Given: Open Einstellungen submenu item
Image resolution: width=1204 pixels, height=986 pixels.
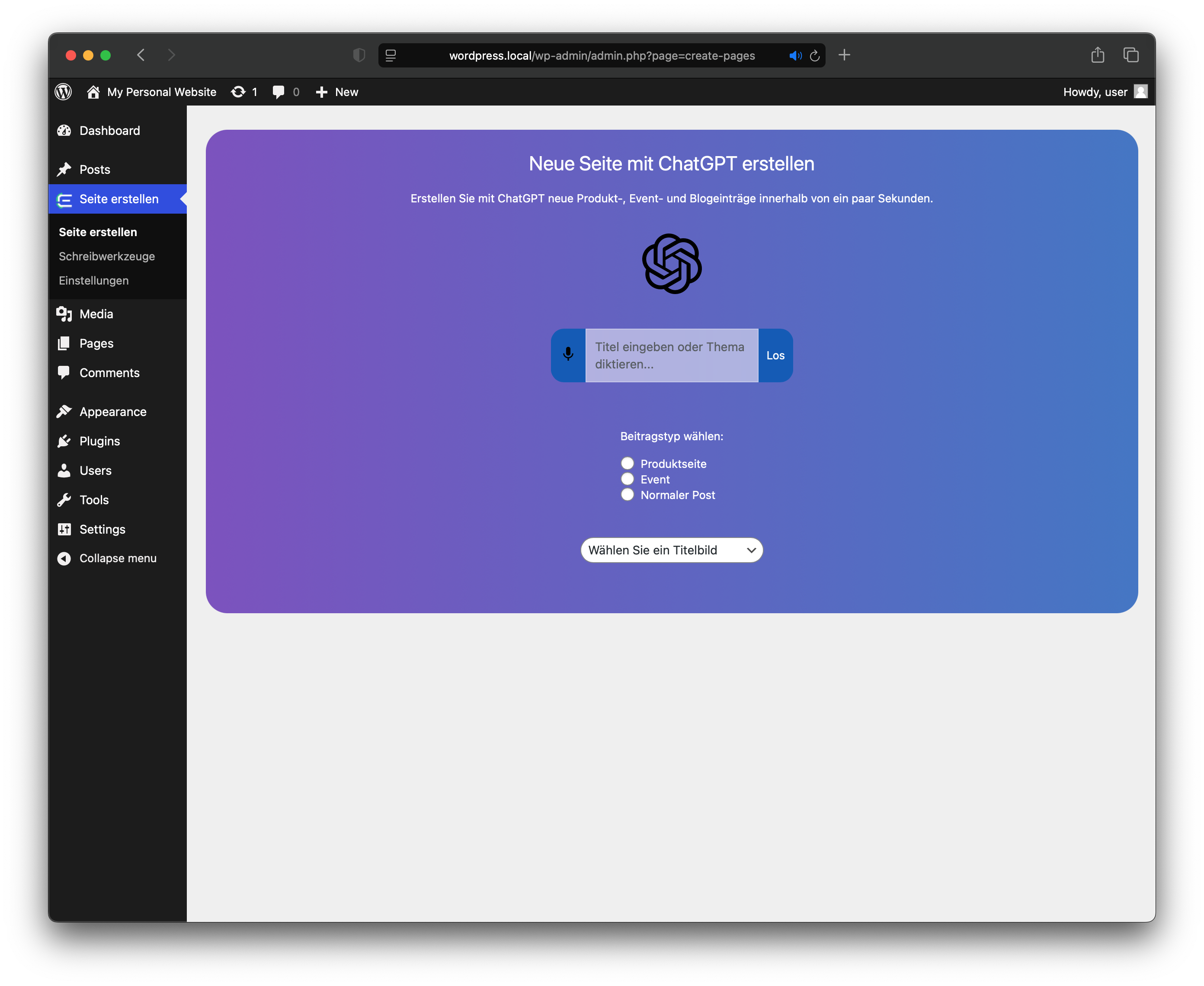Looking at the screenshot, I should coord(94,281).
